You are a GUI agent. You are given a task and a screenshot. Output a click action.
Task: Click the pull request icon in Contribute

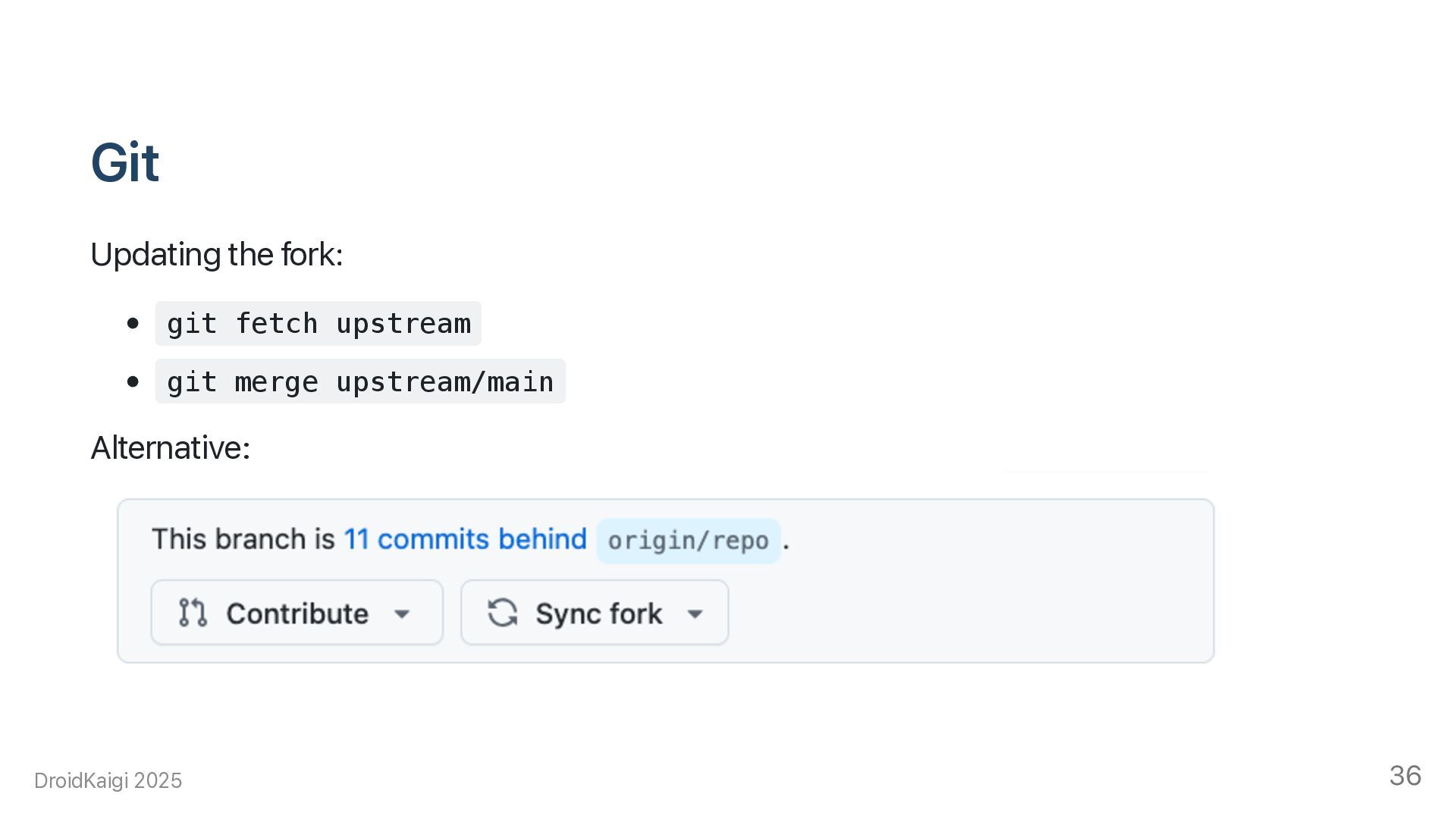tap(193, 613)
